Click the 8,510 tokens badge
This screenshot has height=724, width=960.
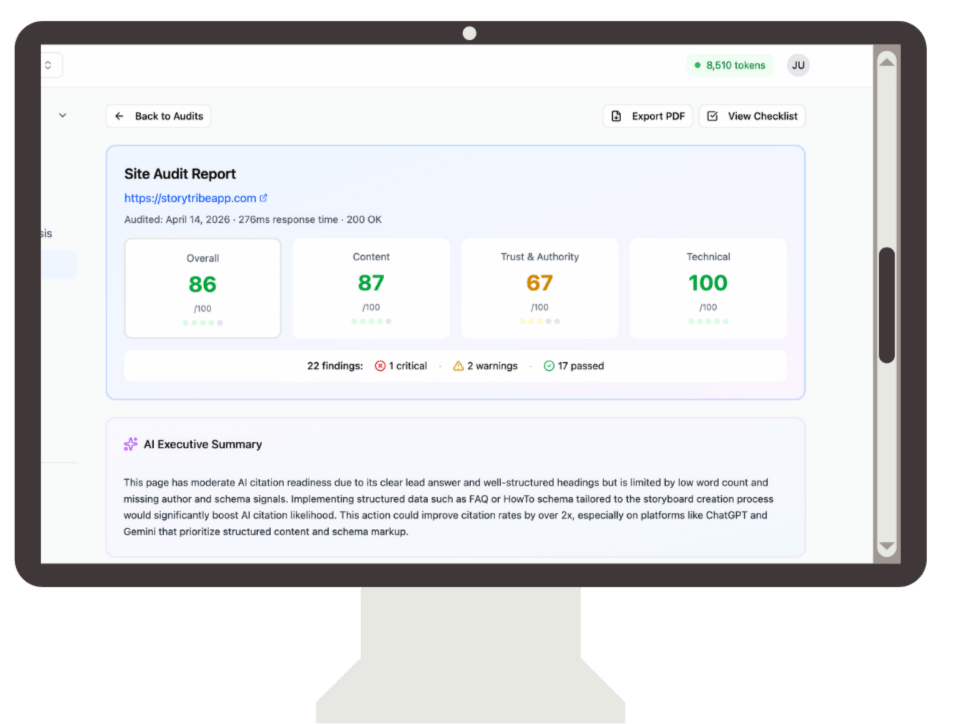tap(730, 66)
